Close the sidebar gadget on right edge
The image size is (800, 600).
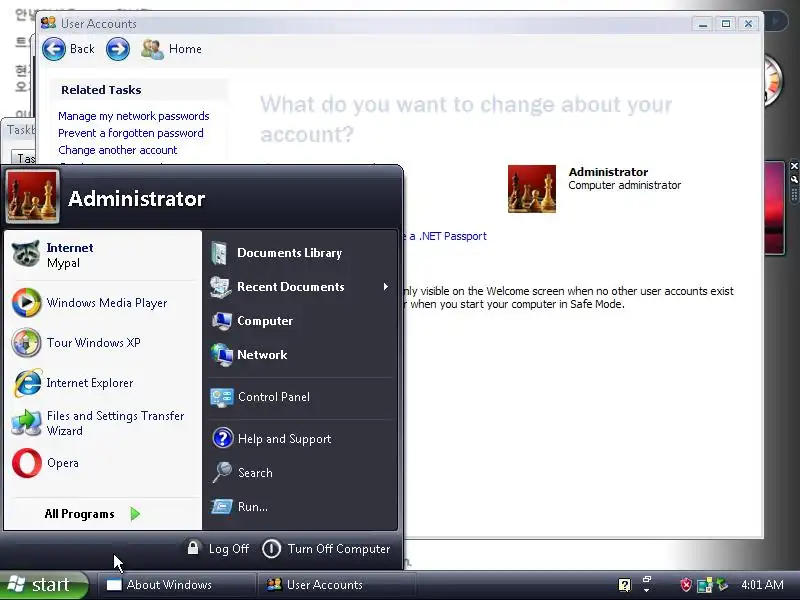[x=794, y=166]
